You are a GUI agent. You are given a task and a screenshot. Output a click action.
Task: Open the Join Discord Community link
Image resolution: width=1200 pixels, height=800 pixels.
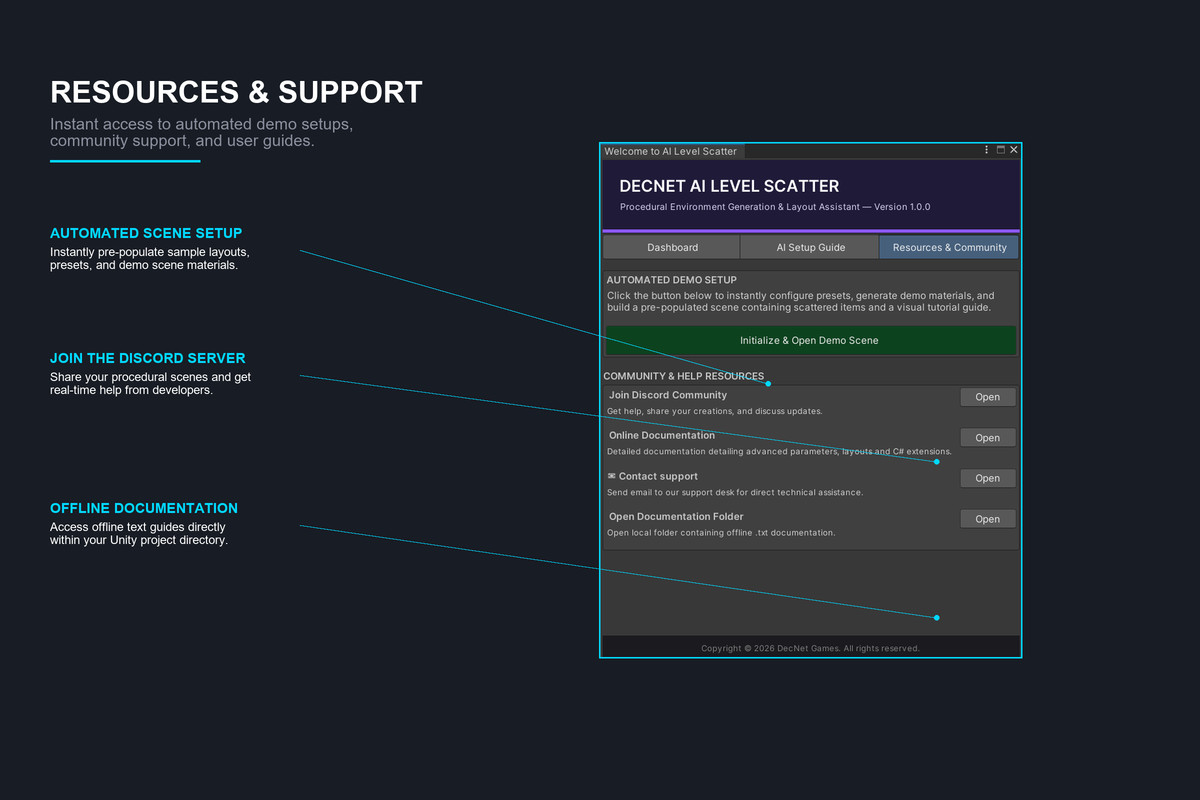[x=988, y=397]
